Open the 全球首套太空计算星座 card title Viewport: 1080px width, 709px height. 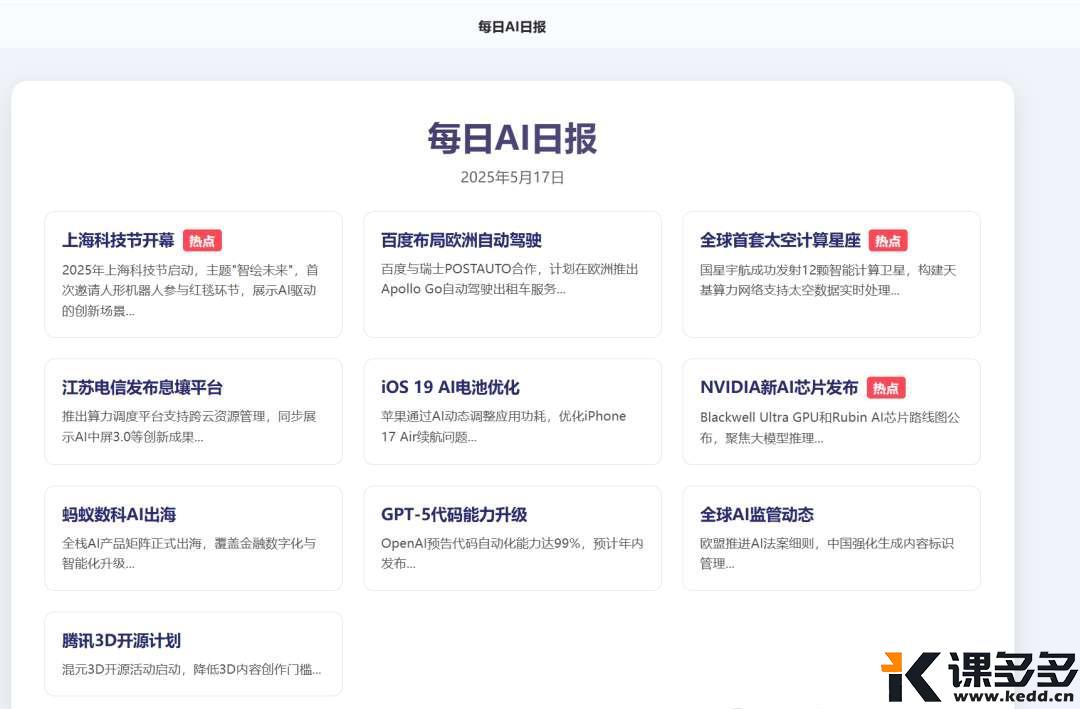click(x=780, y=240)
